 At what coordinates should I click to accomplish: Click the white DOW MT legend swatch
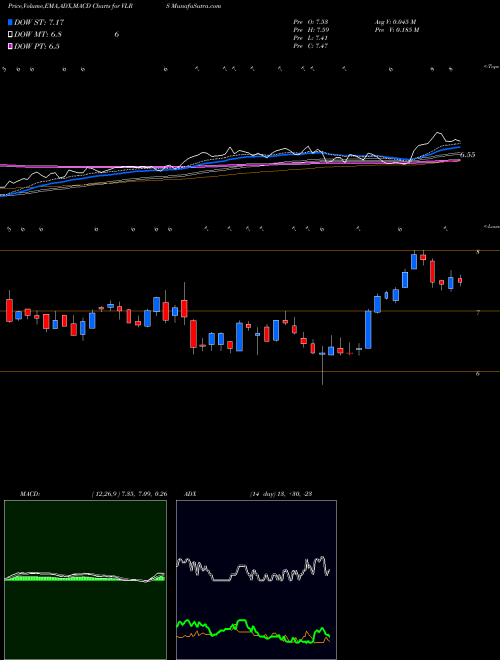pyautogui.click(x=10, y=34)
